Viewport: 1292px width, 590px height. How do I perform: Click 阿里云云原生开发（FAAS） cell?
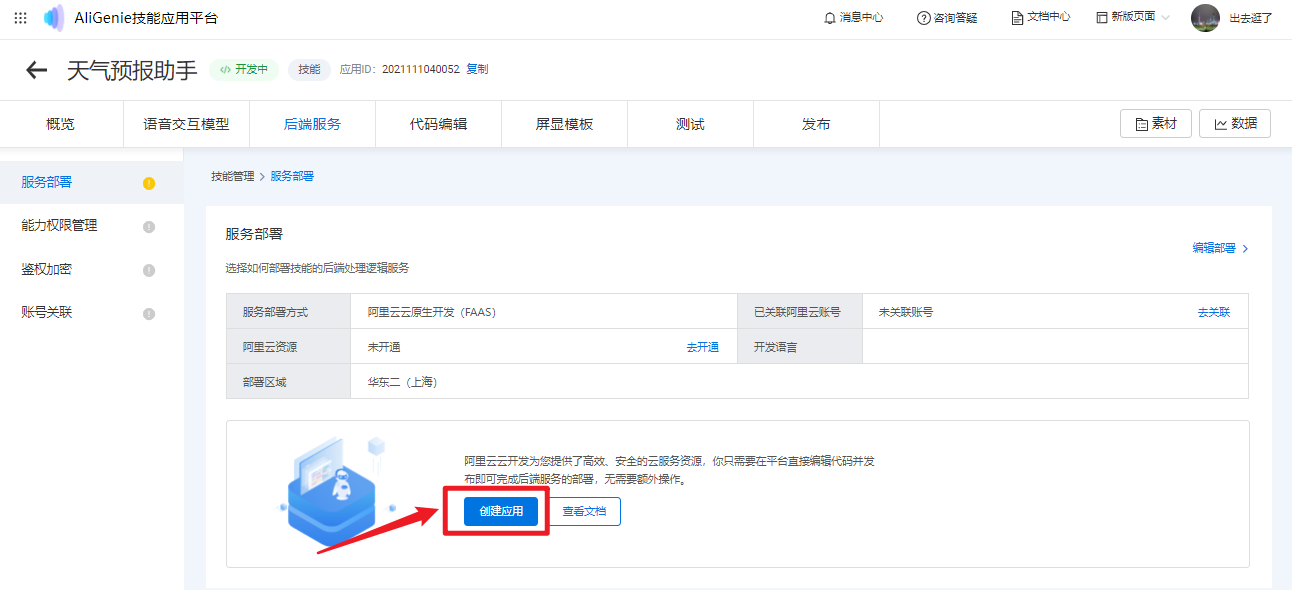pos(544,312)
